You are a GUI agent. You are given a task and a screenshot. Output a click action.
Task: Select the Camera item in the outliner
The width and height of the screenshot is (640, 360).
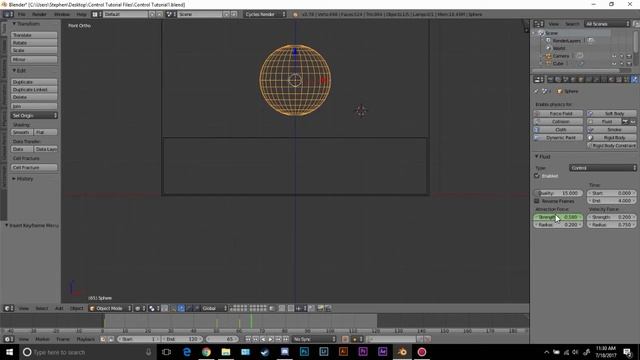point(561,56)
